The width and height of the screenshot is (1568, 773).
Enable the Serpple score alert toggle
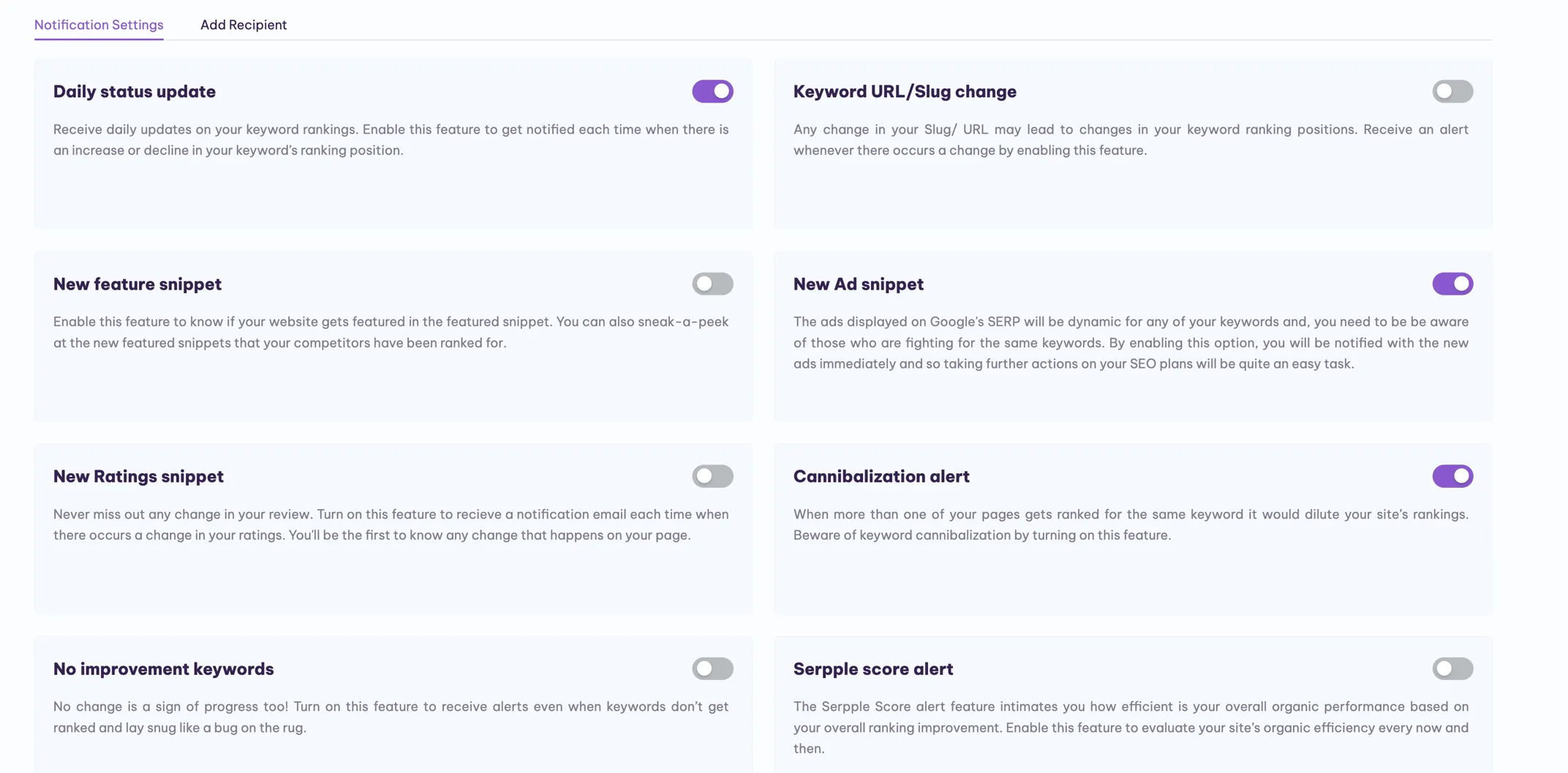point(1452,668)
